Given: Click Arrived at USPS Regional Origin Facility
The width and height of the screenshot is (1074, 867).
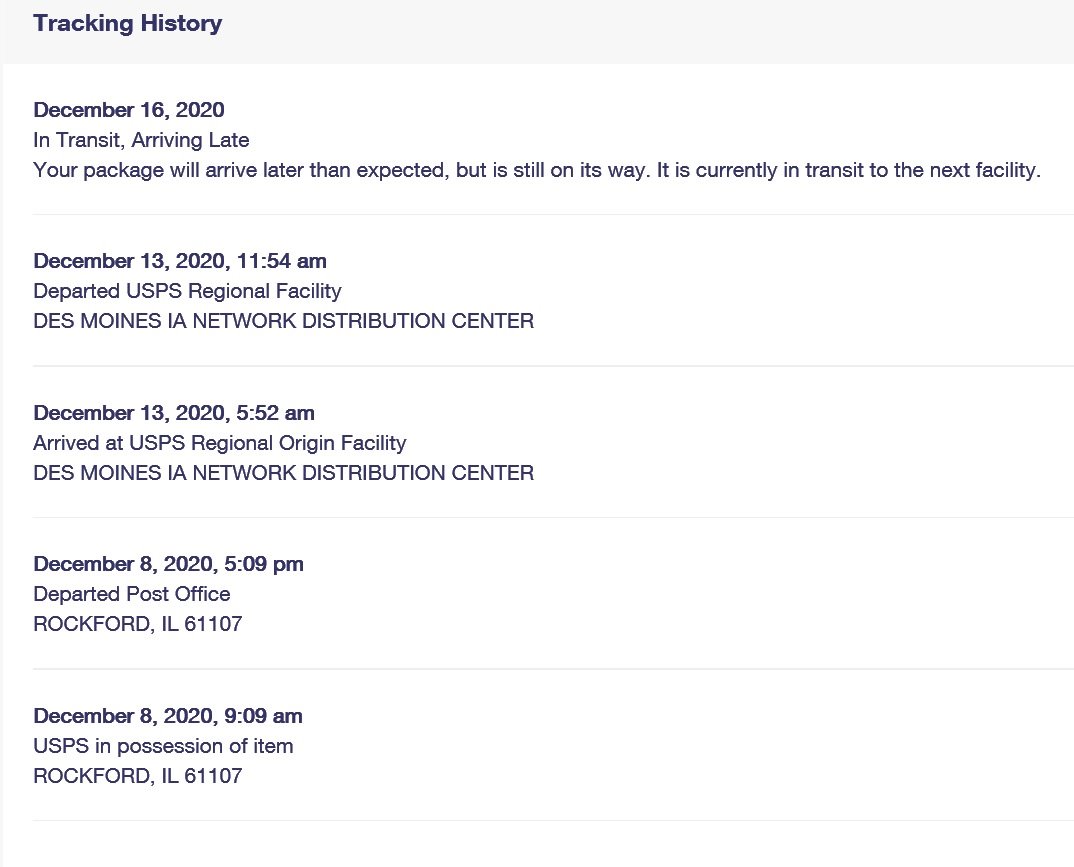Looking at the screenshot, I should [x=220, y=443].
